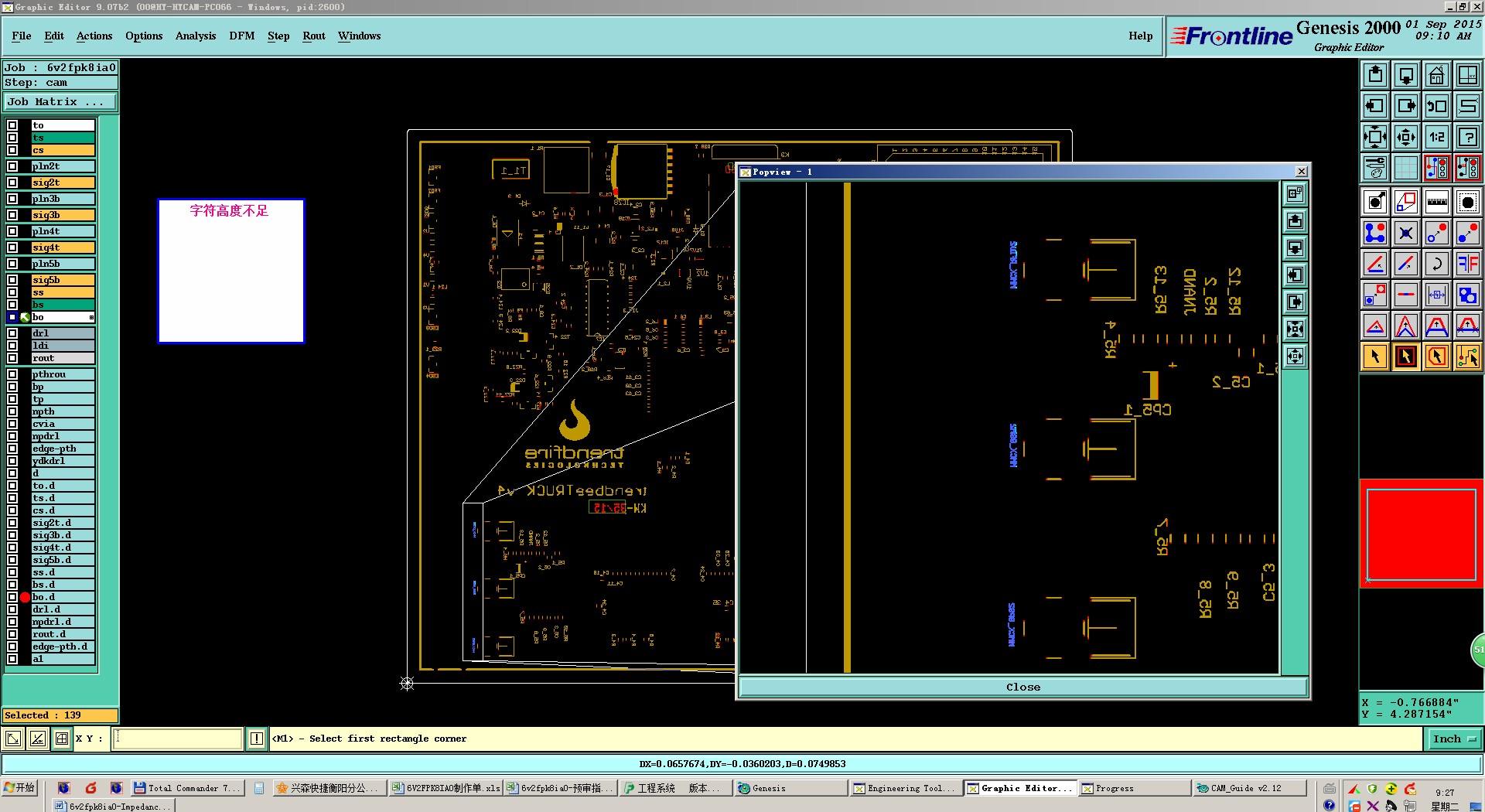Select the orange sig5b layer swatch
1485x812 pixels.
pos(63,280)
